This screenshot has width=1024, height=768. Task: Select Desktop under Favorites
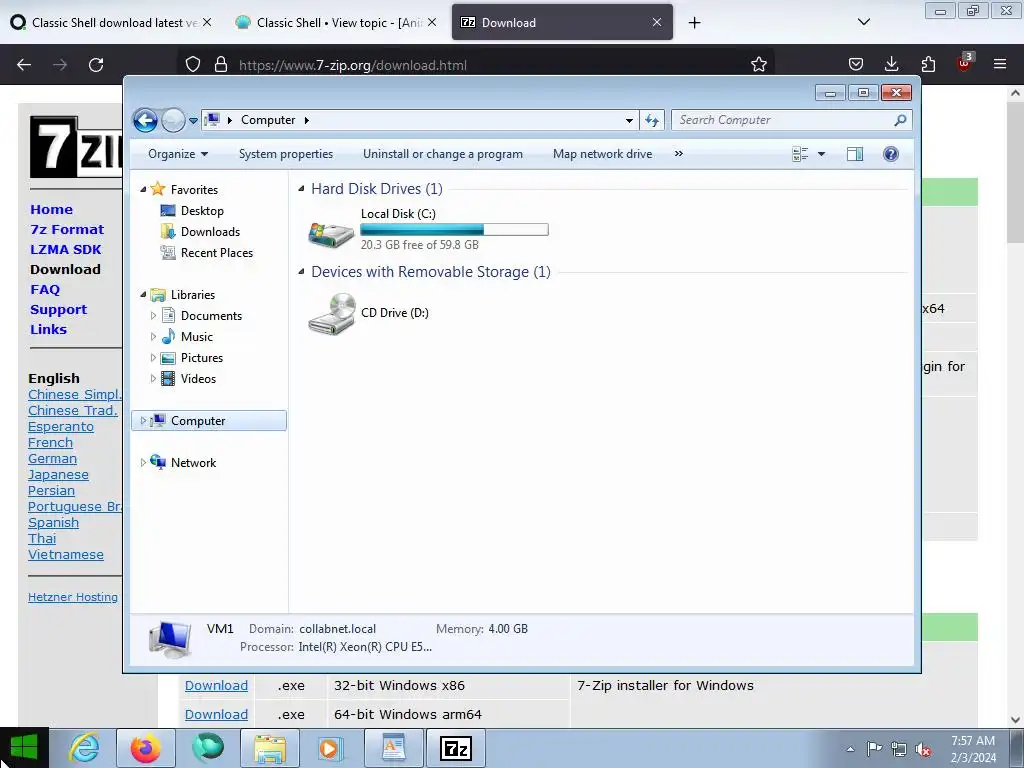pos(202,211)
